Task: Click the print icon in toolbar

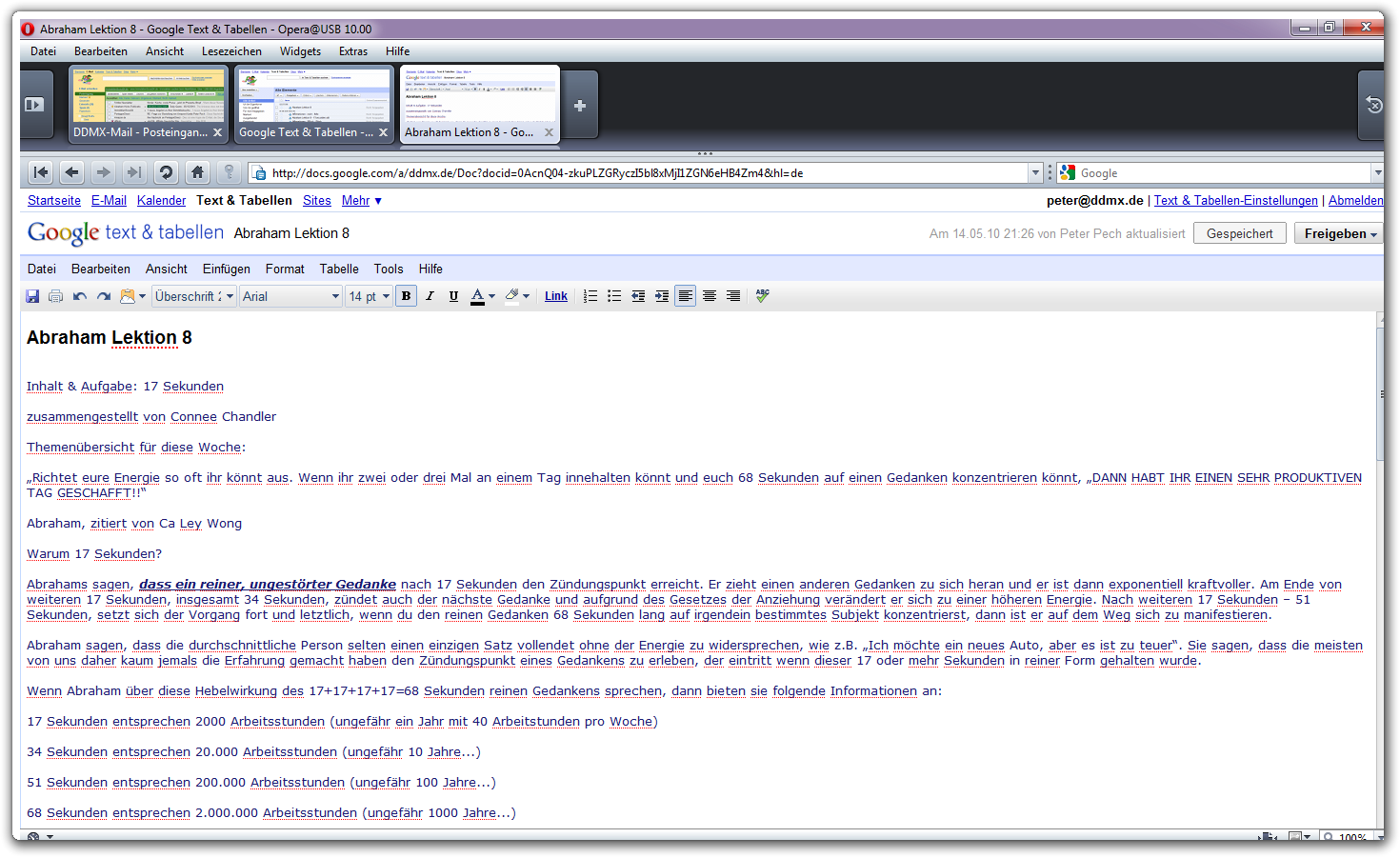Action: (x=55, y=296)
